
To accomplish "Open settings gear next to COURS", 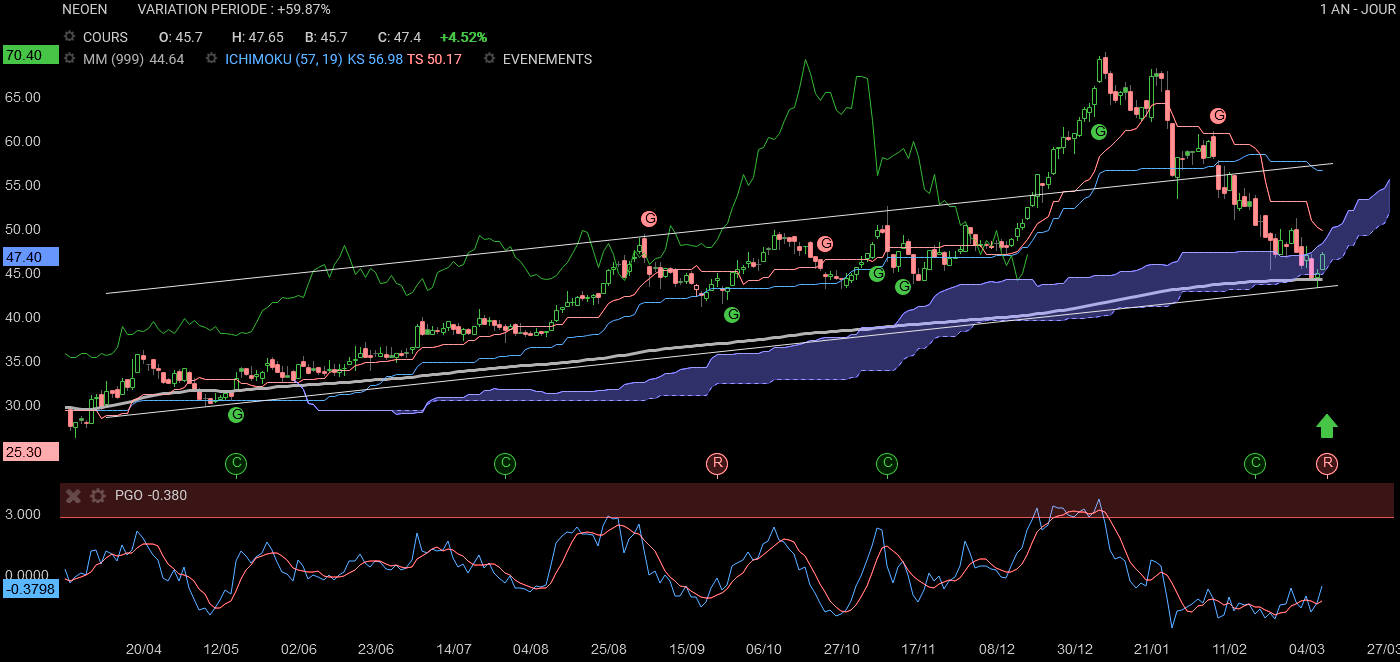I will click(x=69, y=37).
